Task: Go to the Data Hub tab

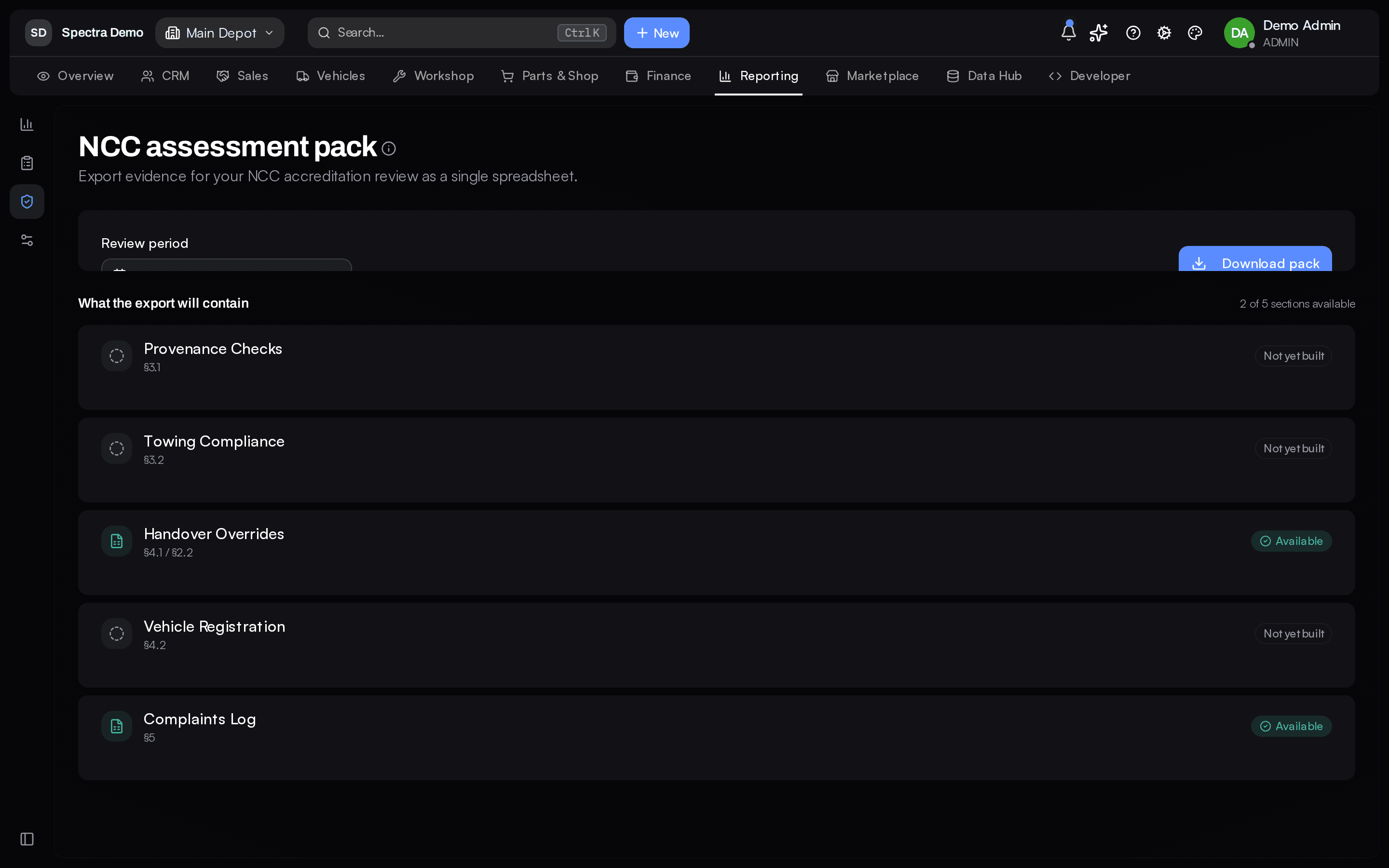Action: pyautogui.click(x=984, y=76)
